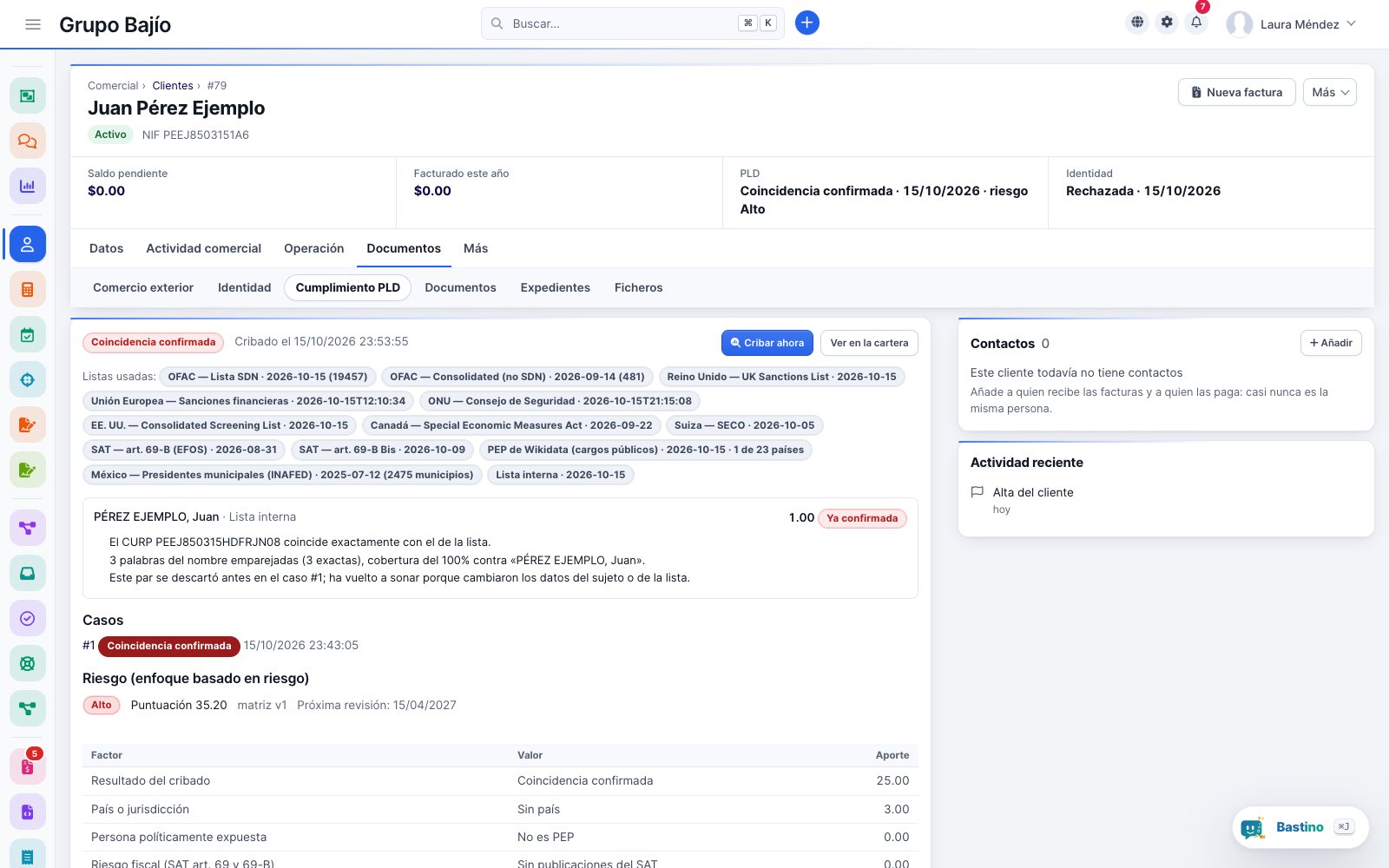Click the blue plus quick-create button
The width and height of the screenshot is (1389, 868).
point(807,23)
